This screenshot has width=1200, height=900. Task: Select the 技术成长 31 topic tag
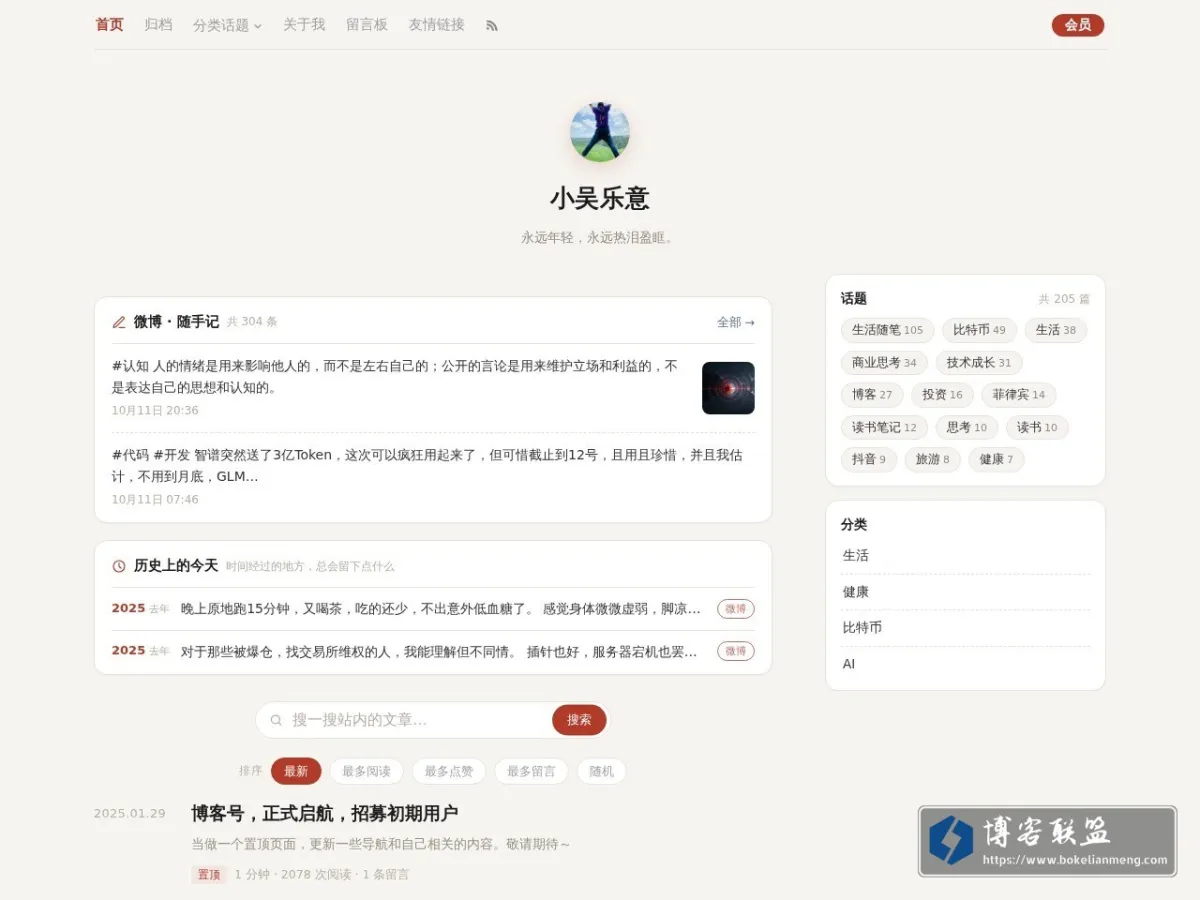[979, 363]
